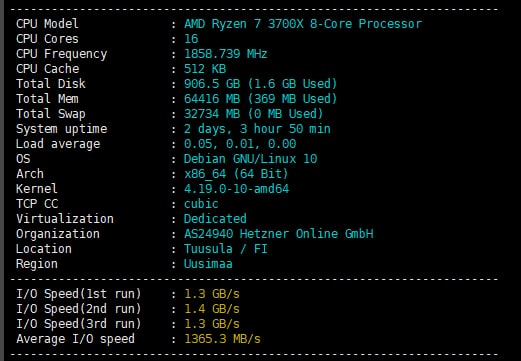Select the 'OS' label

(23, 159)
